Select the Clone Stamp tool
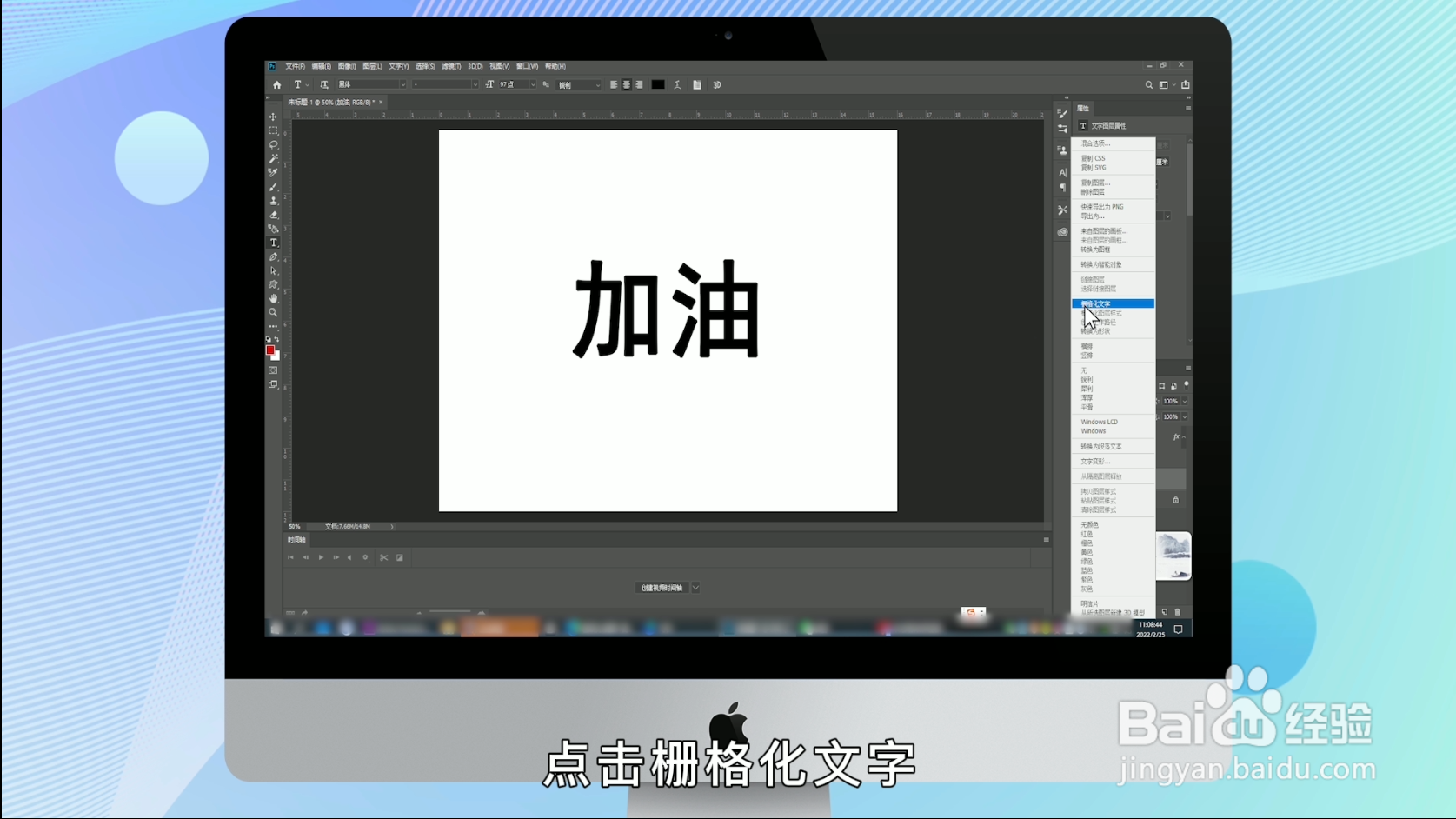1456x819 pixels. pyautogui.click(x=274, y=200)
